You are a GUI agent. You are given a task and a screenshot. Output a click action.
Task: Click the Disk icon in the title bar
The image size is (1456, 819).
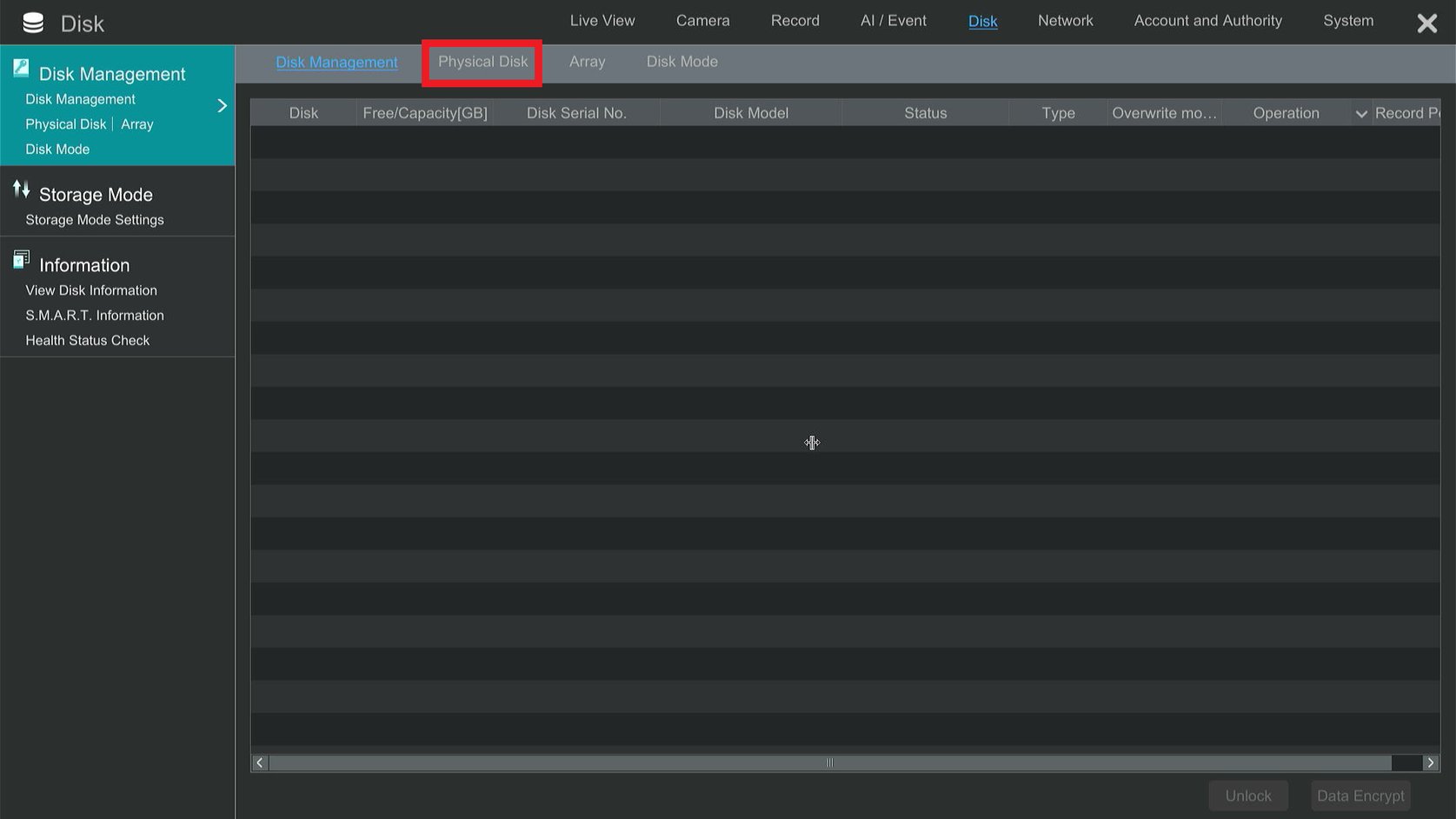pyautogui.click(x=33, y=22)
